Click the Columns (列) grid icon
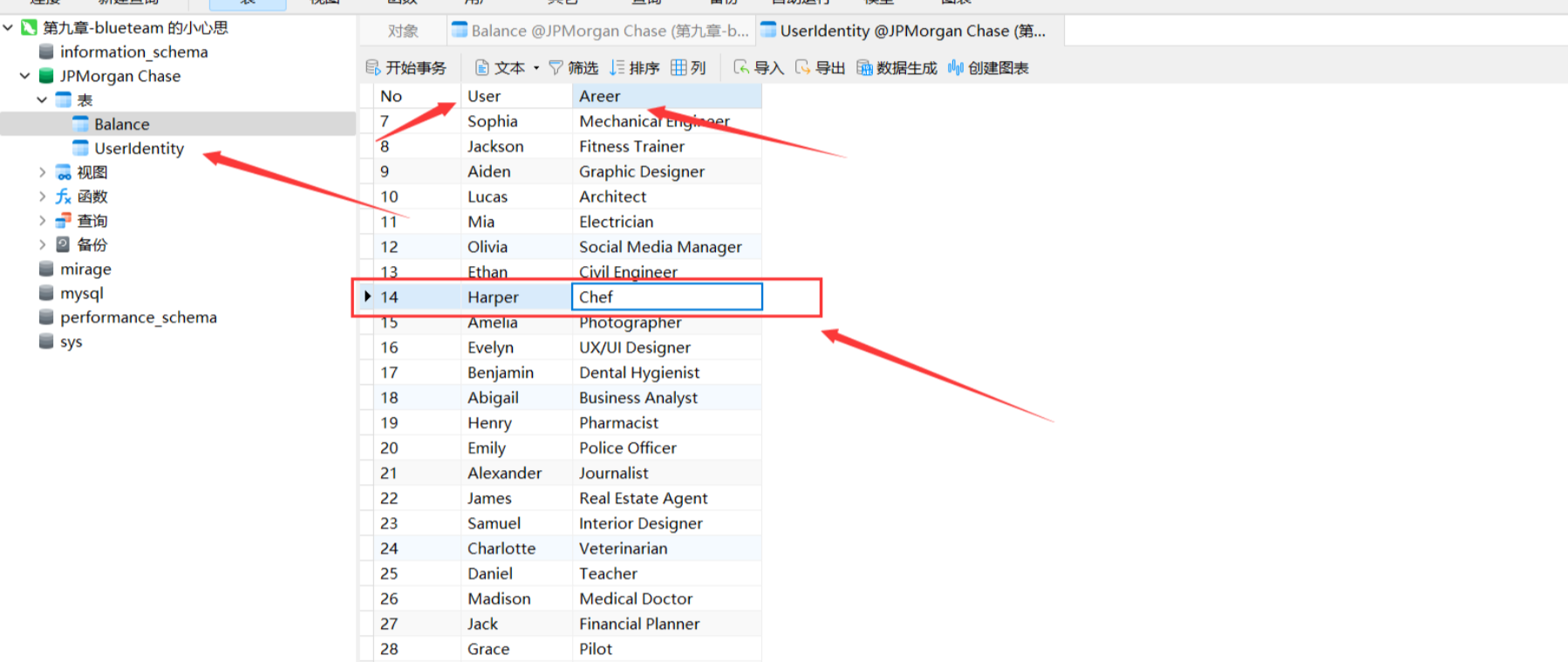The height and width of the screenshot is (662, 1568). pos(678,68)
